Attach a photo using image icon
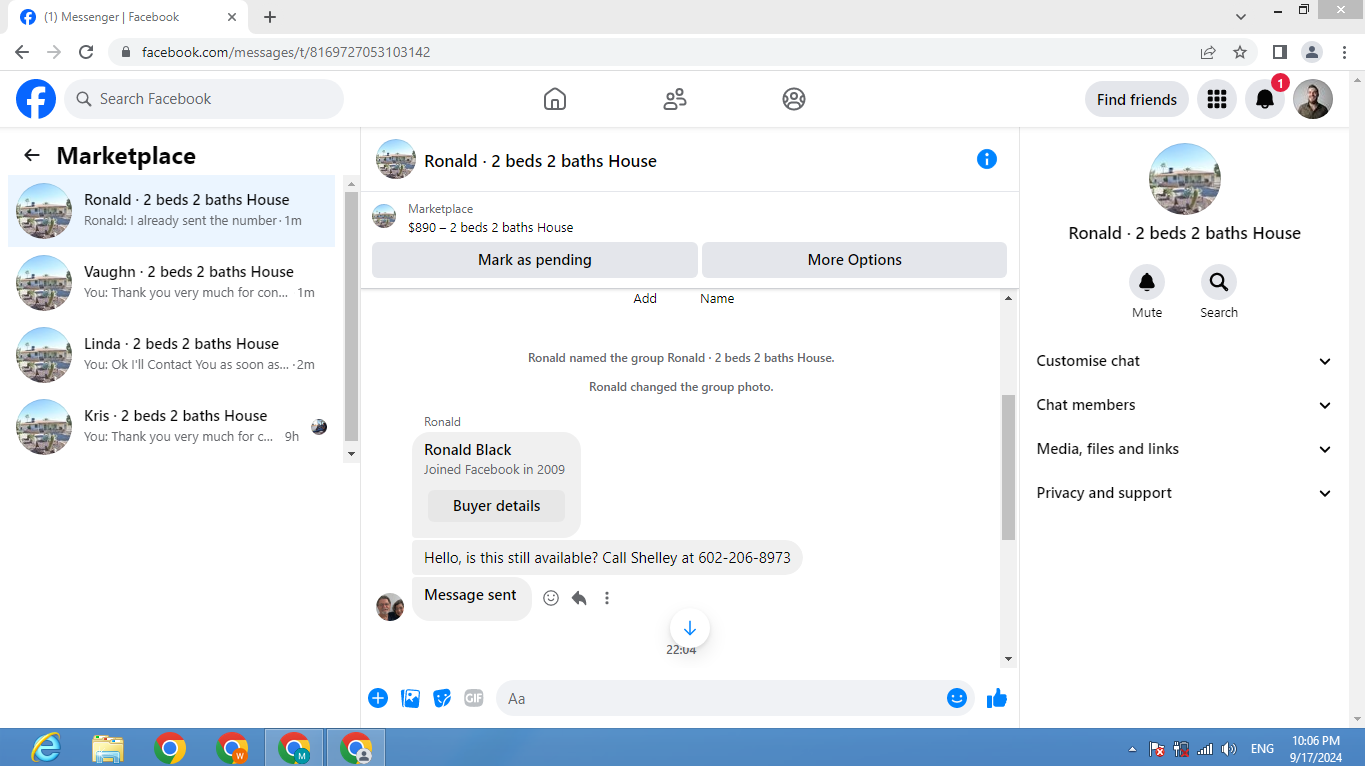The width and height of the screenshot is (1365, 766). click(410, 698)
